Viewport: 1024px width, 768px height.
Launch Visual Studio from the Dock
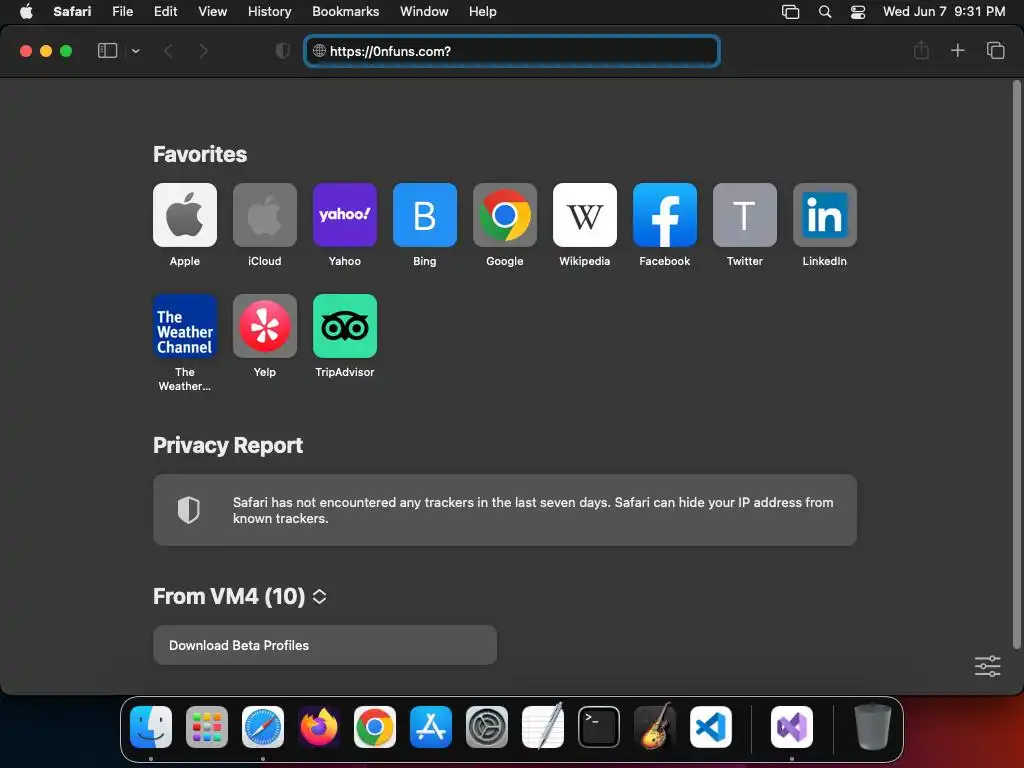[x=792, y=727]
